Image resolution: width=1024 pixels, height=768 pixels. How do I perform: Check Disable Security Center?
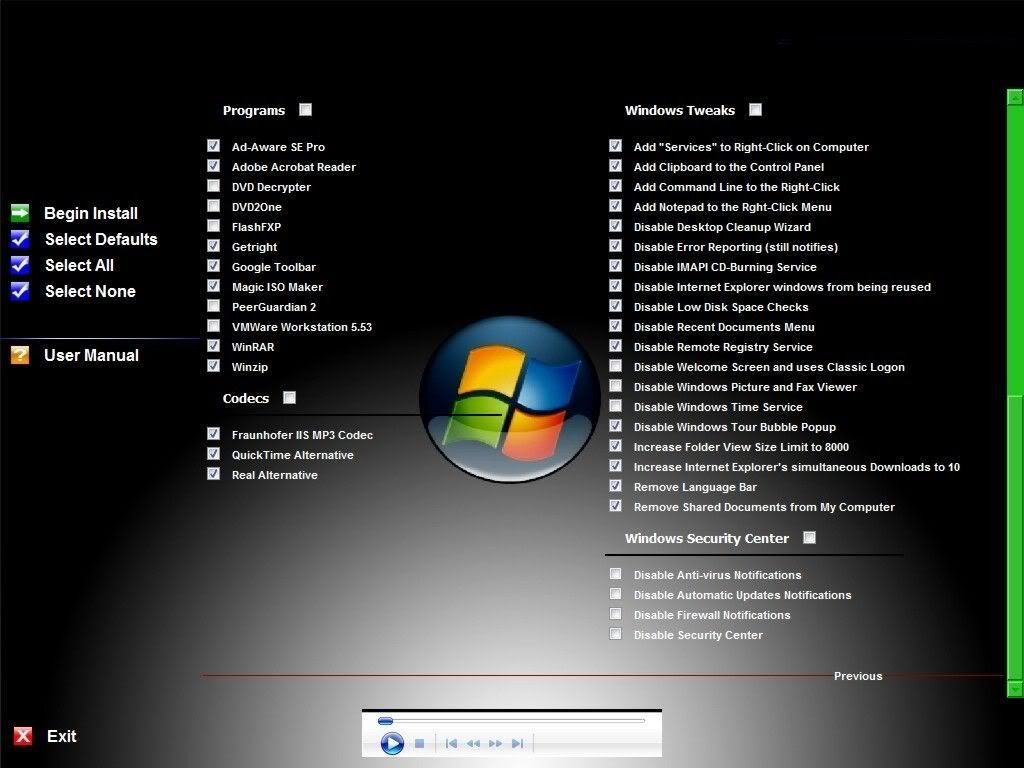(615, 633)
